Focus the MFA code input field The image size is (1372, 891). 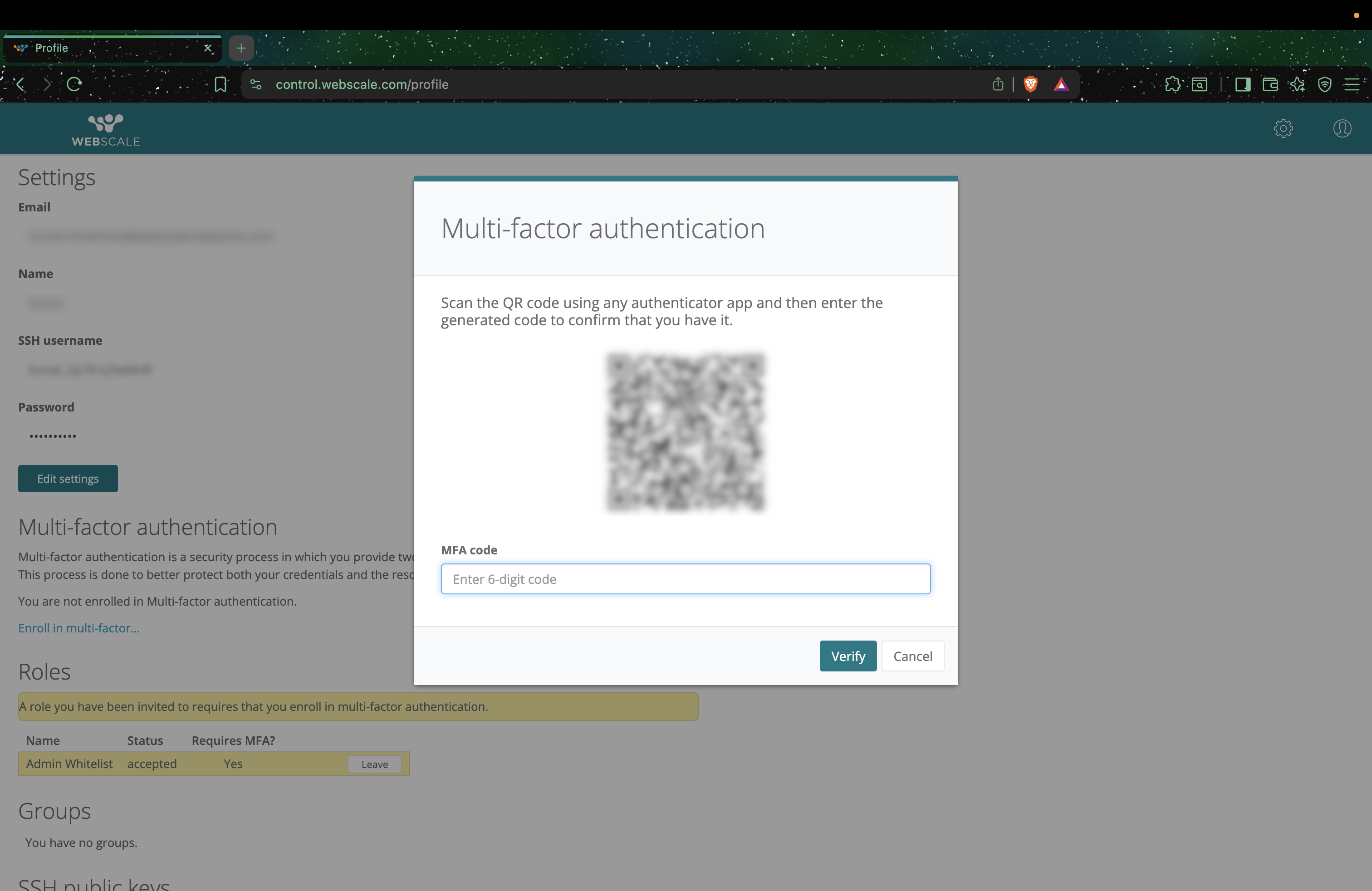click(686, 578)
